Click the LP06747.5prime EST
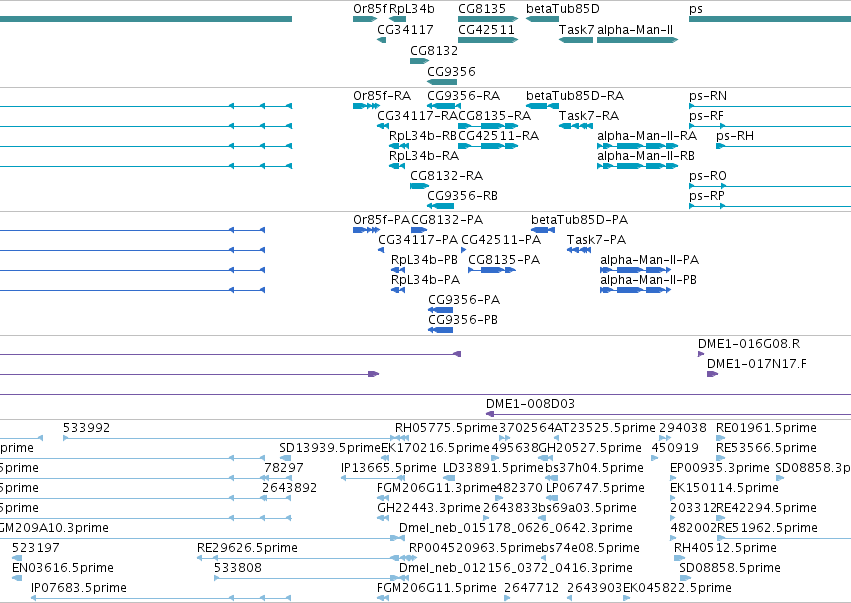 pos(552,498)
